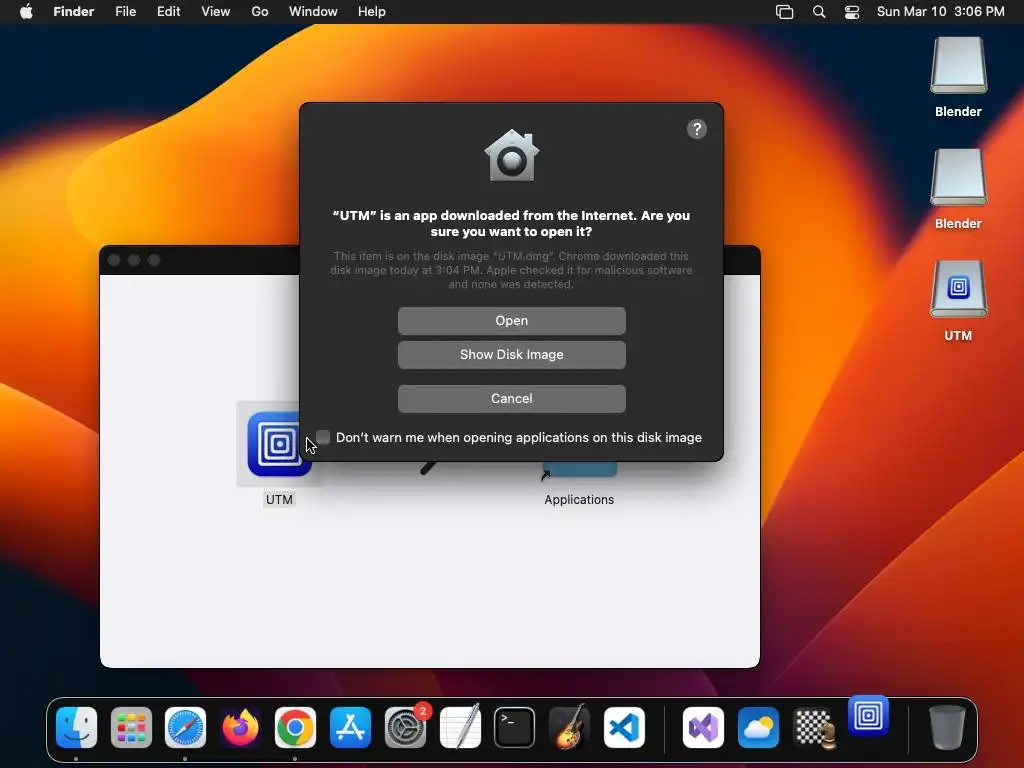1024x768 pixels.
Task: Click the date and time in the menu bar
Action: [x=940, y=12]
